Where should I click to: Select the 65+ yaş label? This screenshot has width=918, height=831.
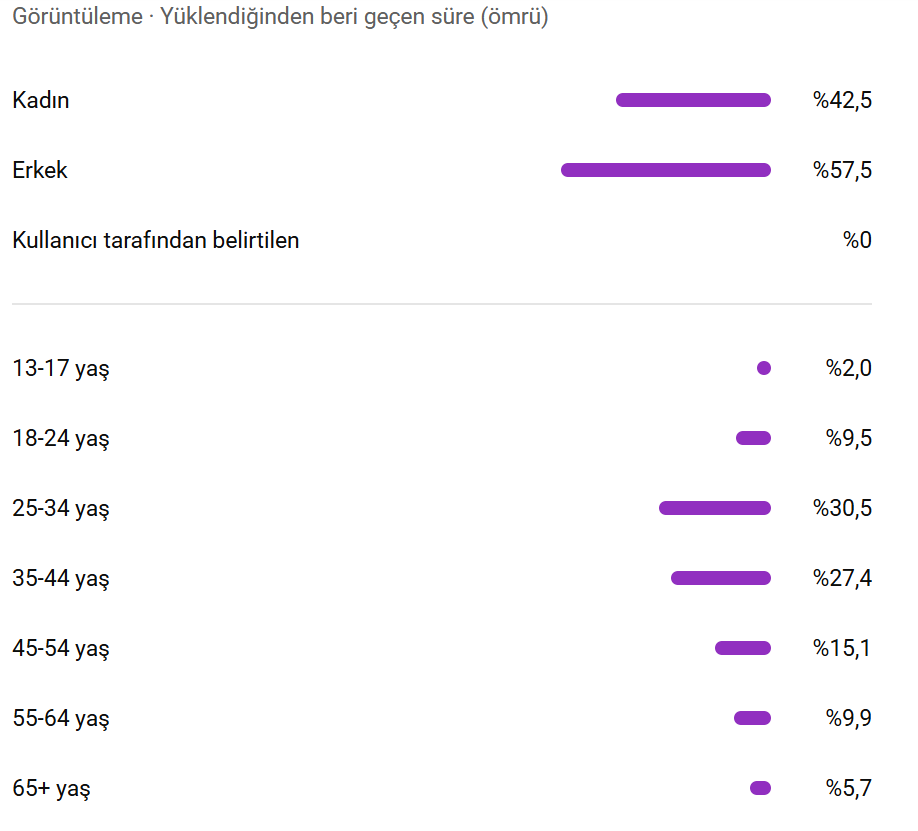[52, 788]
